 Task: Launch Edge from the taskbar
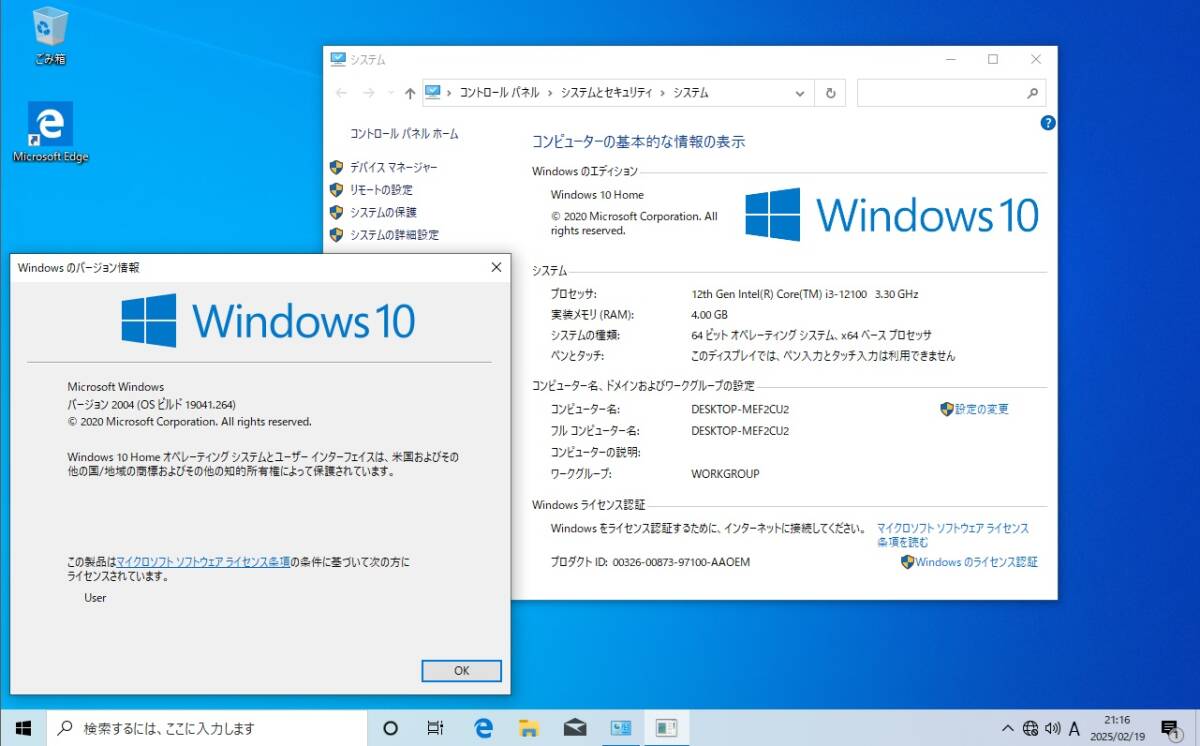[x=483, y=728]
